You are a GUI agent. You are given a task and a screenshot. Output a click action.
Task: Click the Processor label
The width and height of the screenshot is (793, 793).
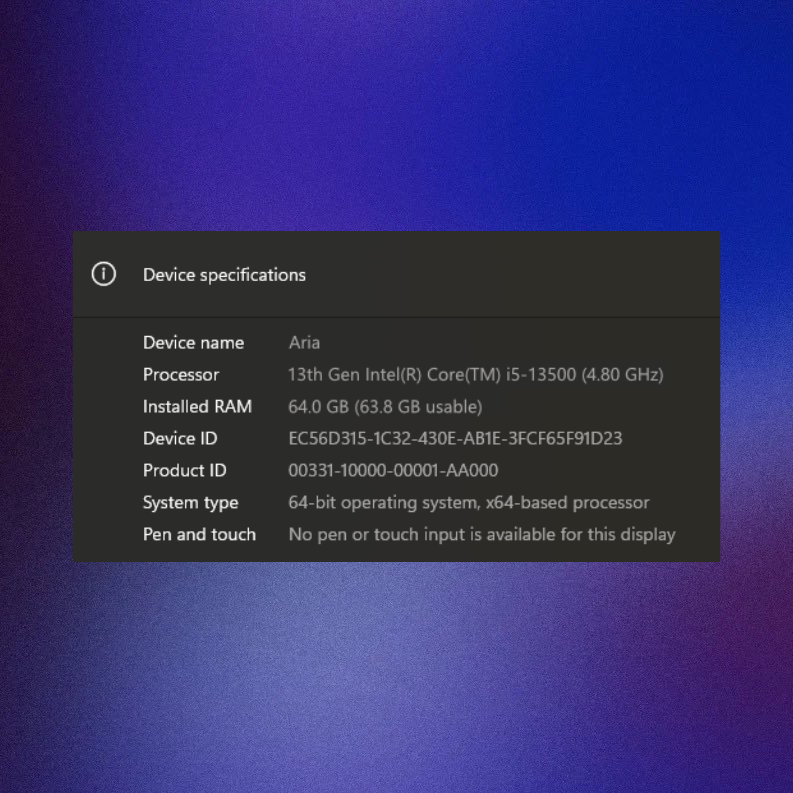(181, 375)
